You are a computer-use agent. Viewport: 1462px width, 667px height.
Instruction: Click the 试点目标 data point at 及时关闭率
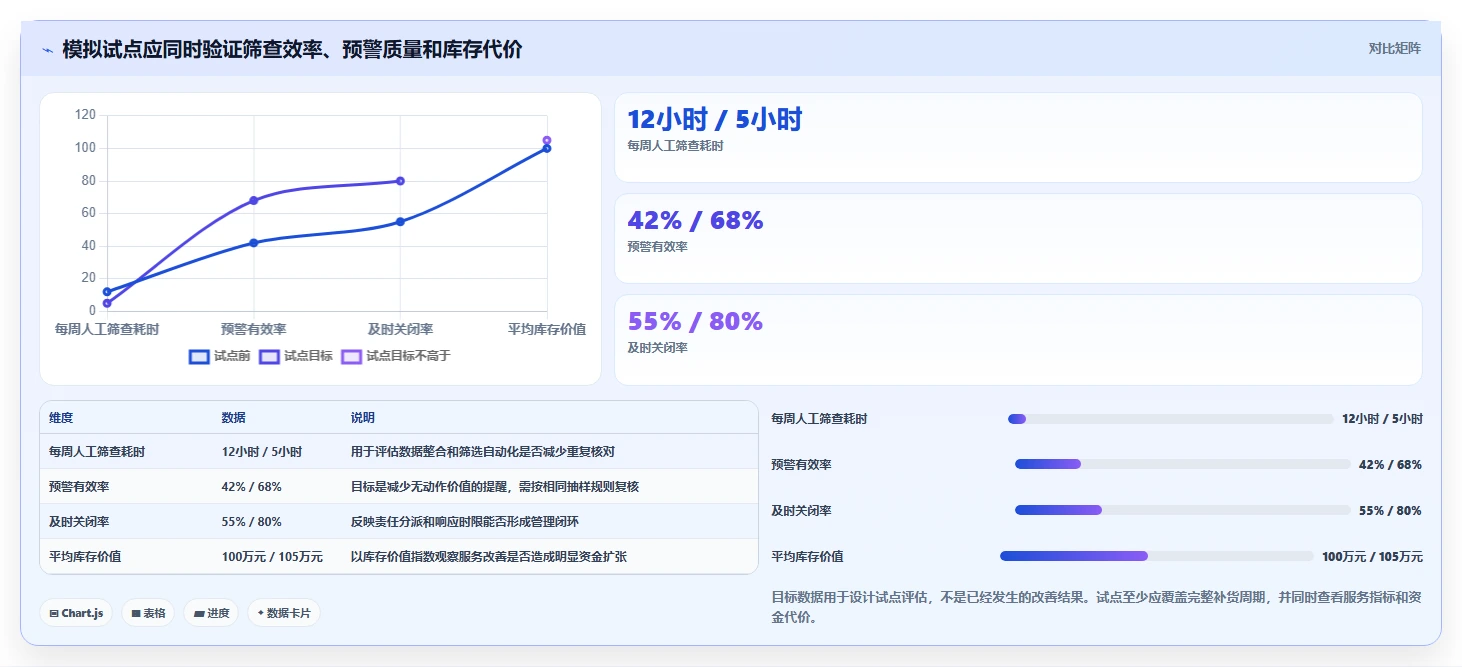click(x=400, y=181)
